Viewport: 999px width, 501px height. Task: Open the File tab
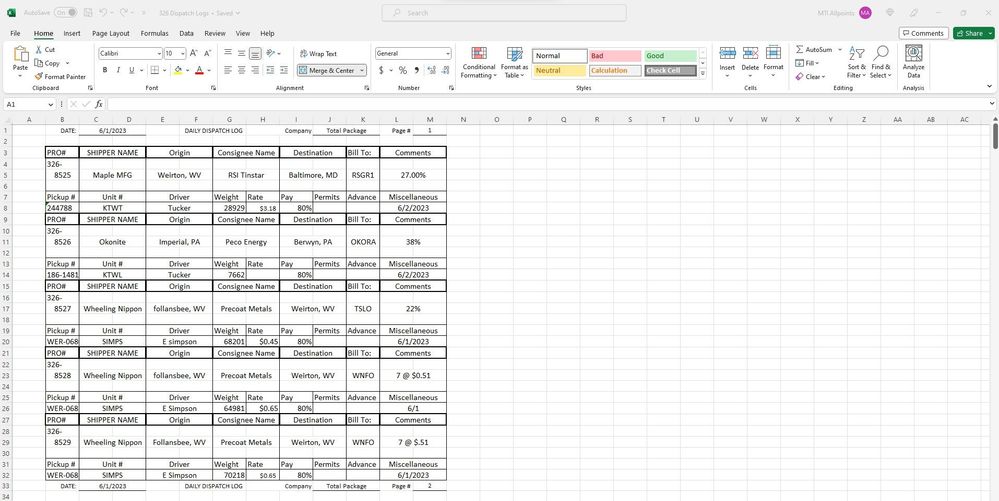[x=15, y=33]
